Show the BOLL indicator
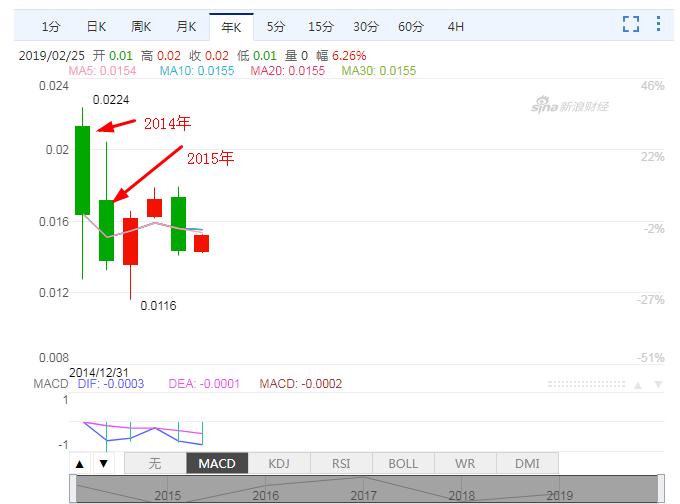 click(403, 463)
